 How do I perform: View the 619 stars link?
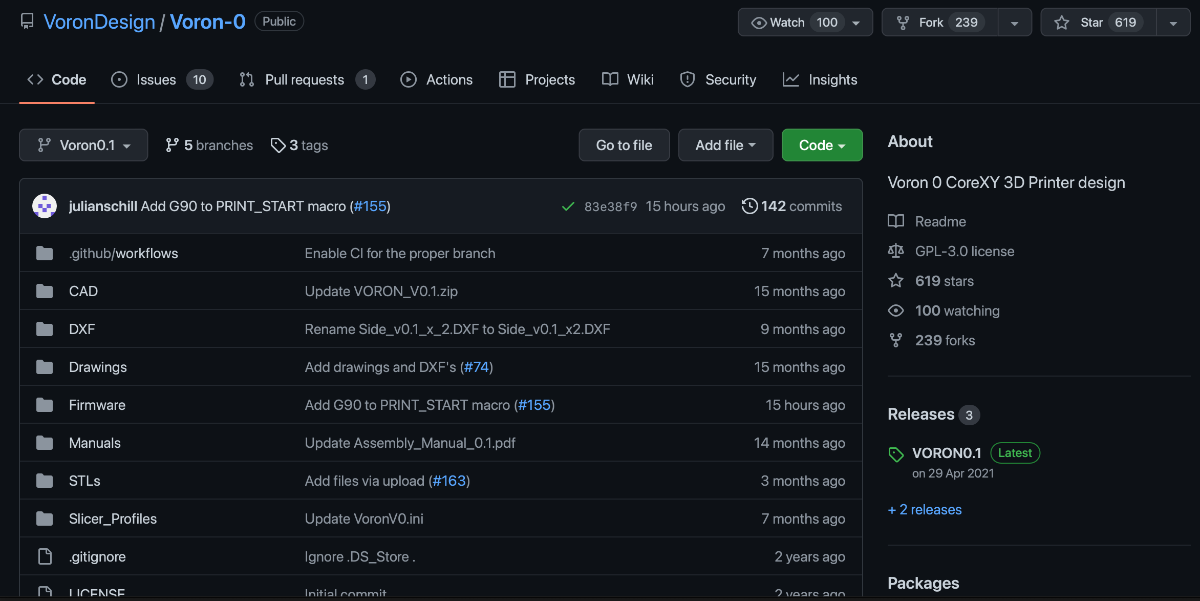[x=931, y=281]
